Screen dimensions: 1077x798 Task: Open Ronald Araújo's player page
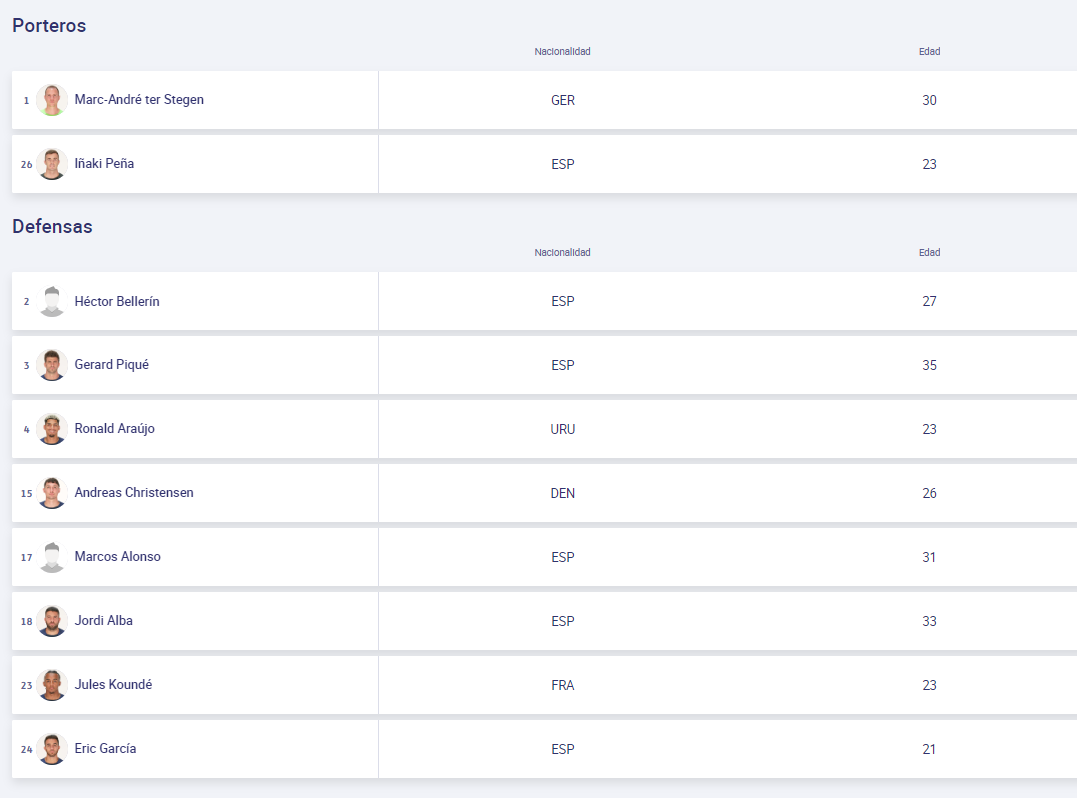click(x=114, y=429)
